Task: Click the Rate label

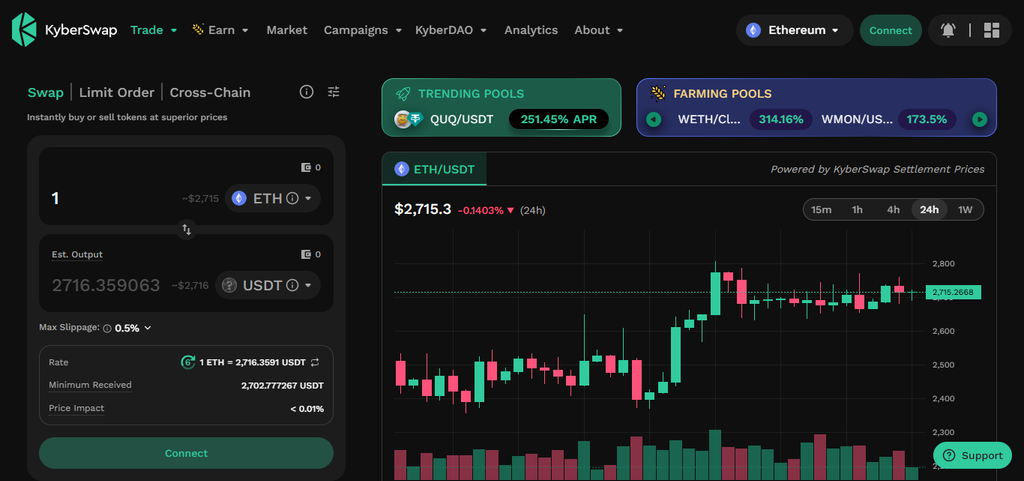Action: point(58,362)
